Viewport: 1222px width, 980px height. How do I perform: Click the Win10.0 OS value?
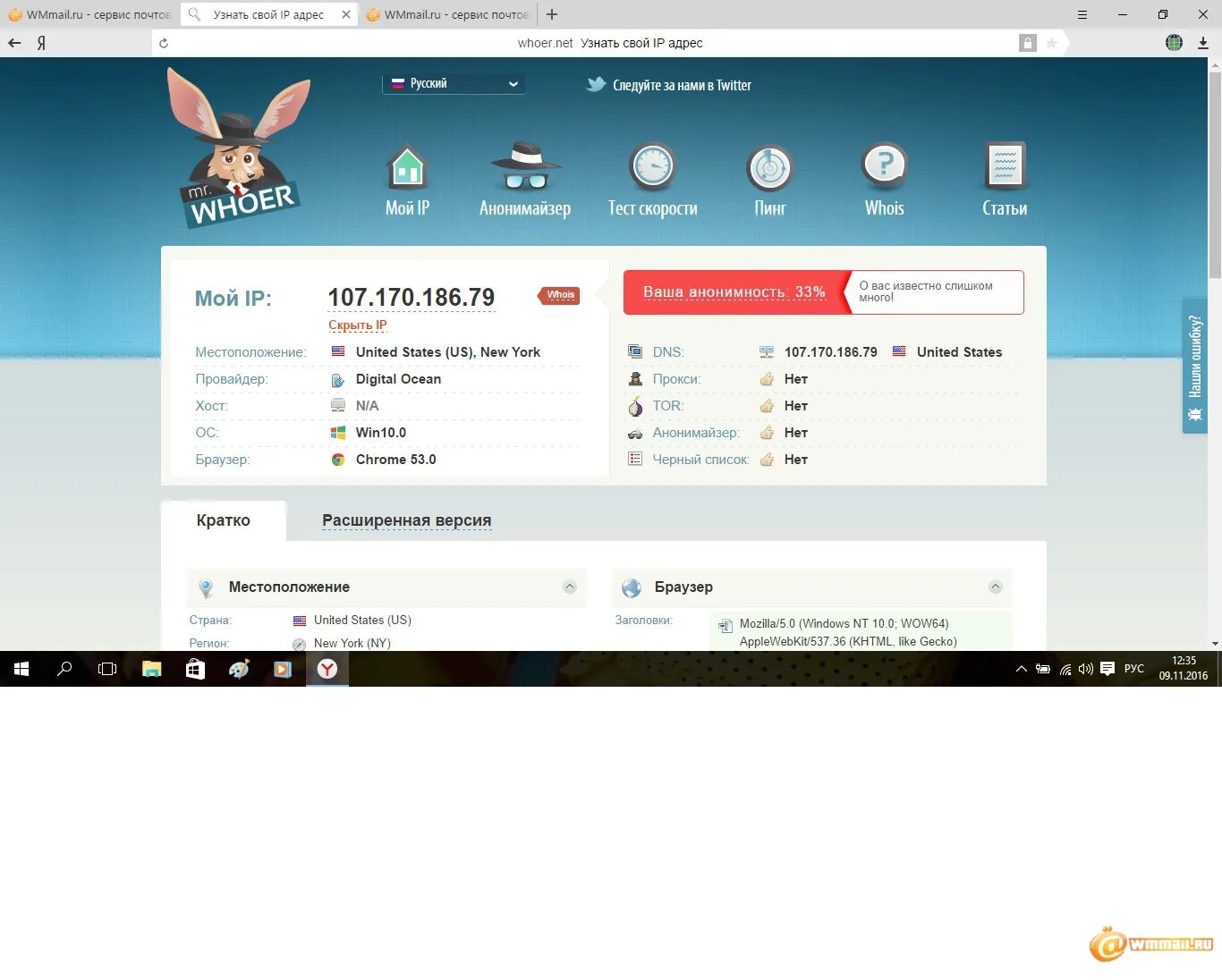click(381, 433)
